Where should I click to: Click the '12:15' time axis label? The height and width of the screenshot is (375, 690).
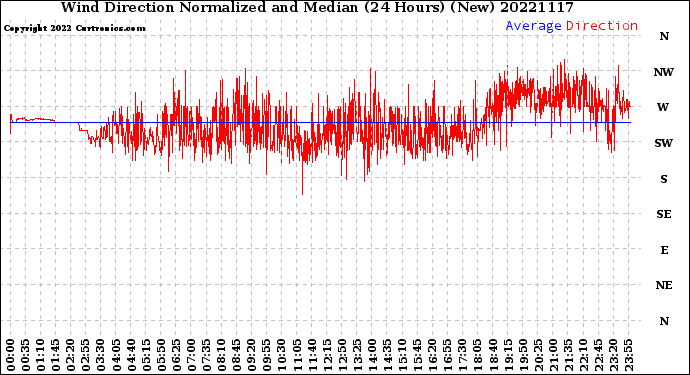pos(327,355)
